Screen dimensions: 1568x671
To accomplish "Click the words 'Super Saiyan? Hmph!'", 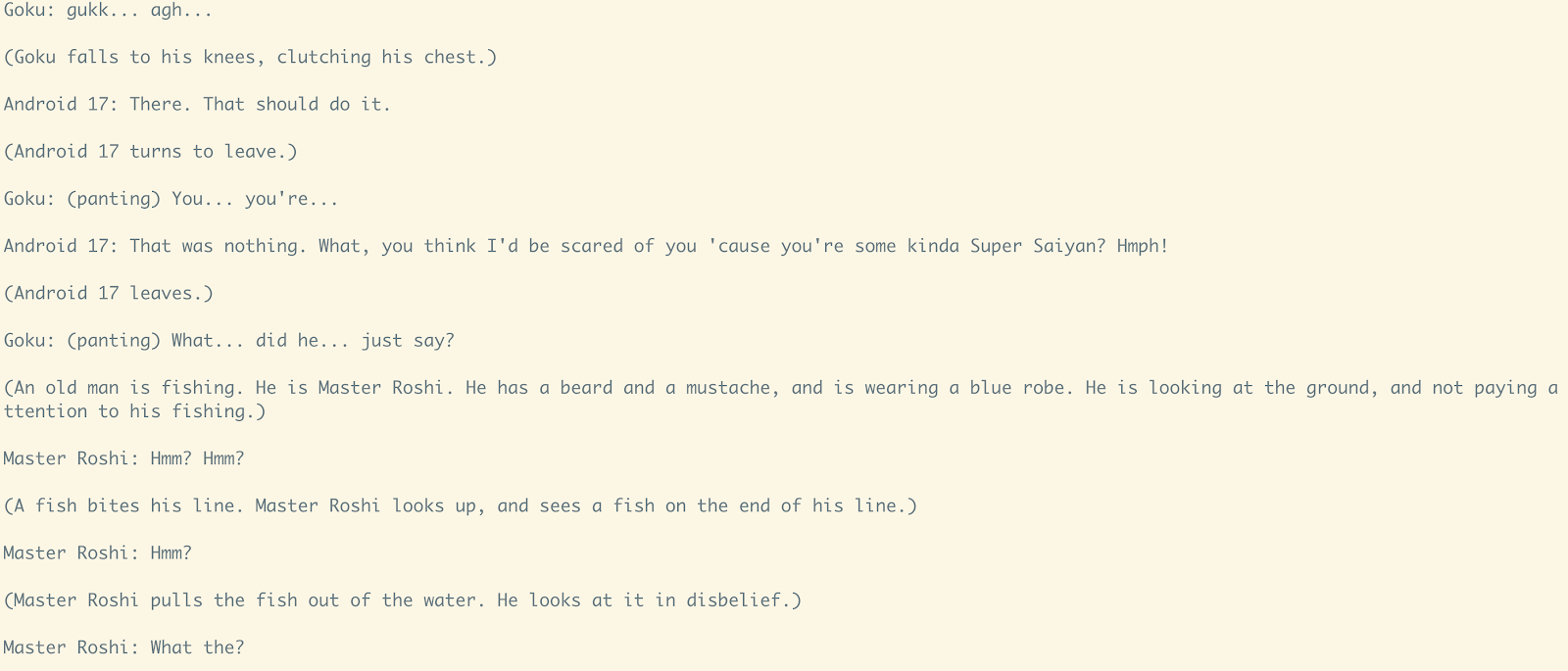I will point(1069,246).
